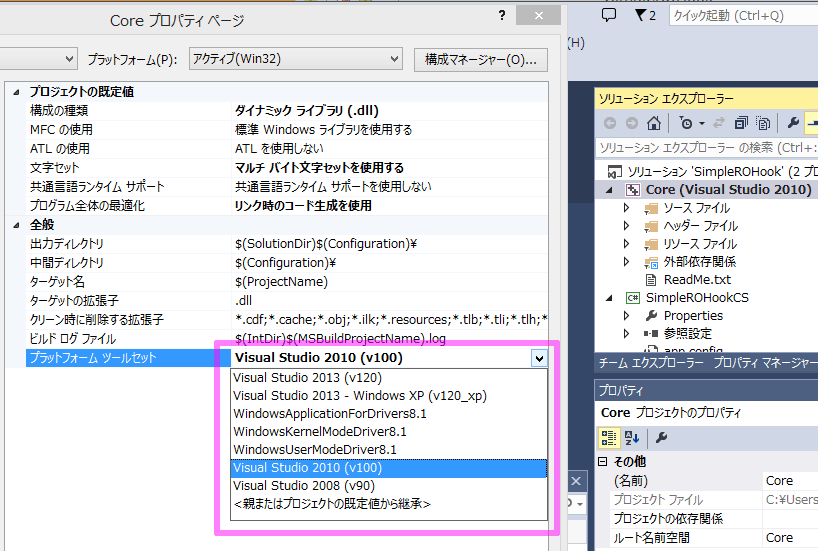The image size is (818, 551).
Task: Expand the リソース ファイル folder
Action: point(627,244)
